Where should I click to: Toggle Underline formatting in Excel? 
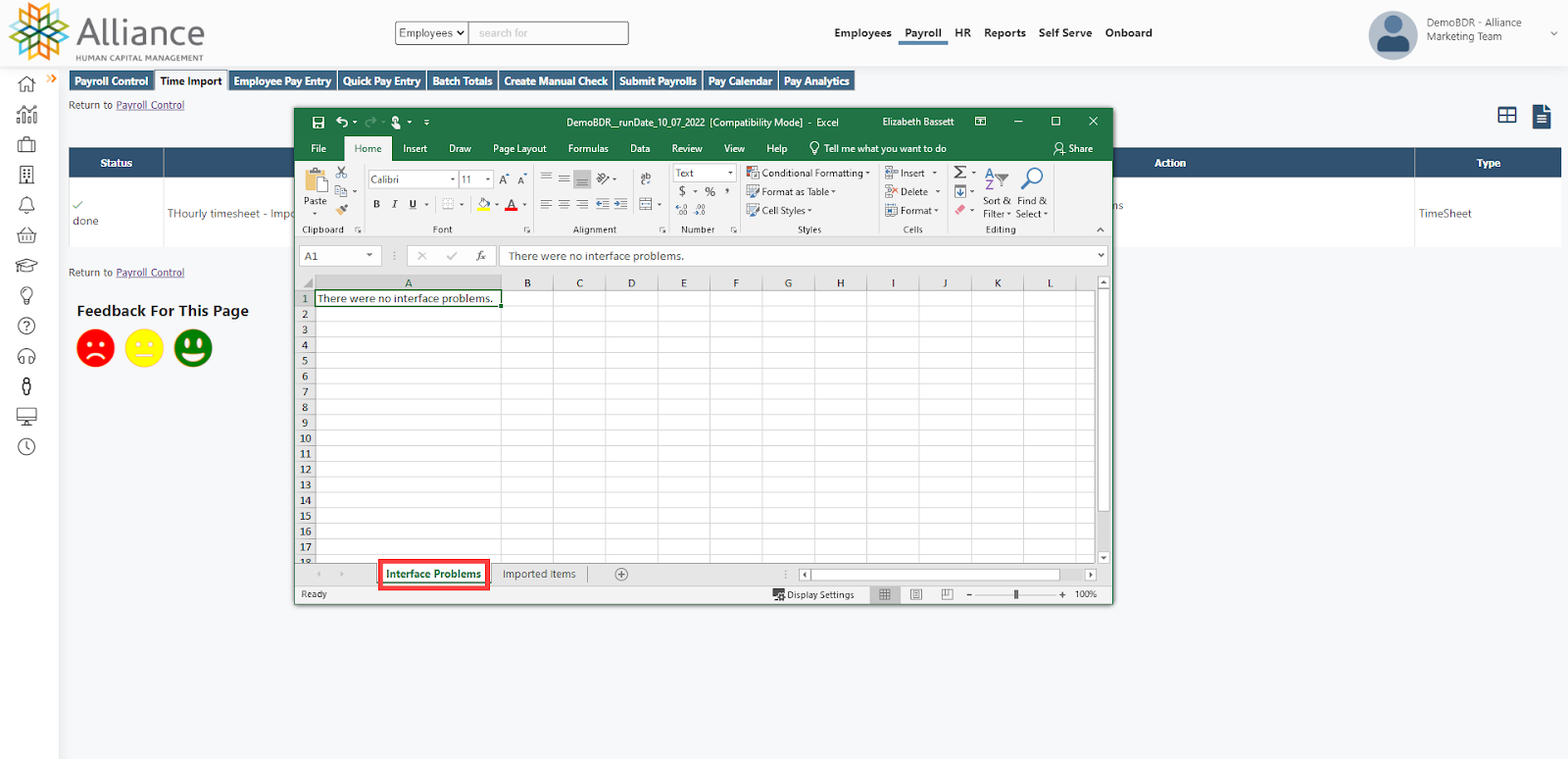tap(413, 204)
